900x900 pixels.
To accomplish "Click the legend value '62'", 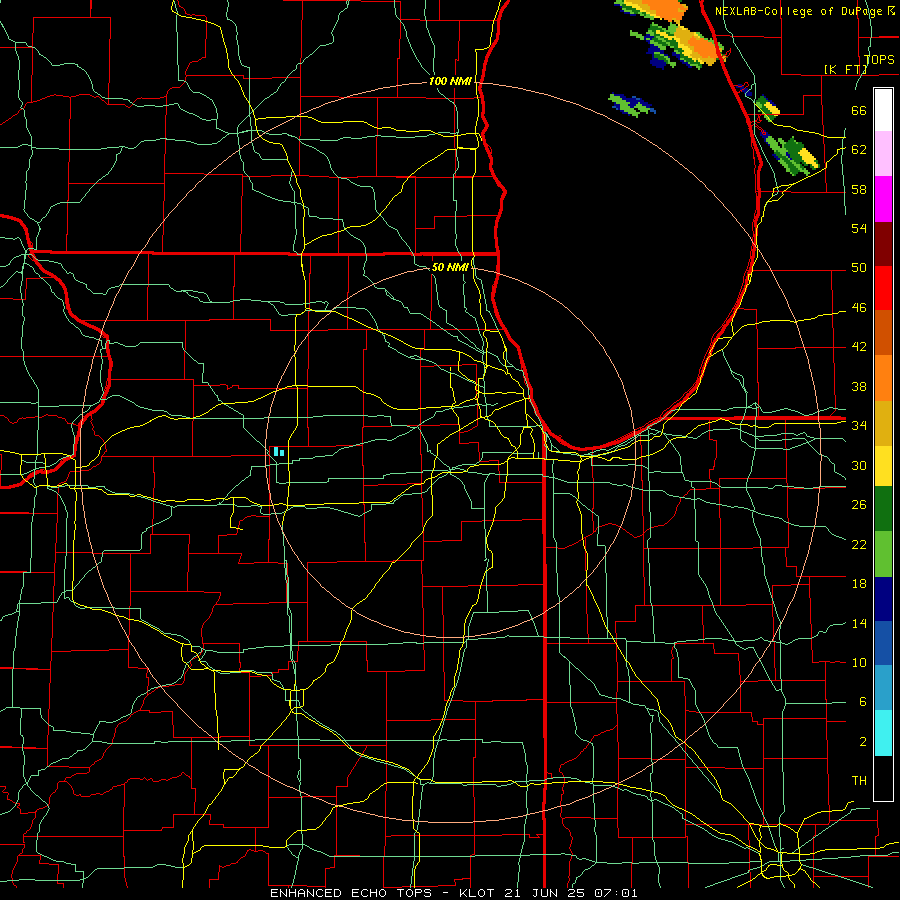I will (859, 150).
